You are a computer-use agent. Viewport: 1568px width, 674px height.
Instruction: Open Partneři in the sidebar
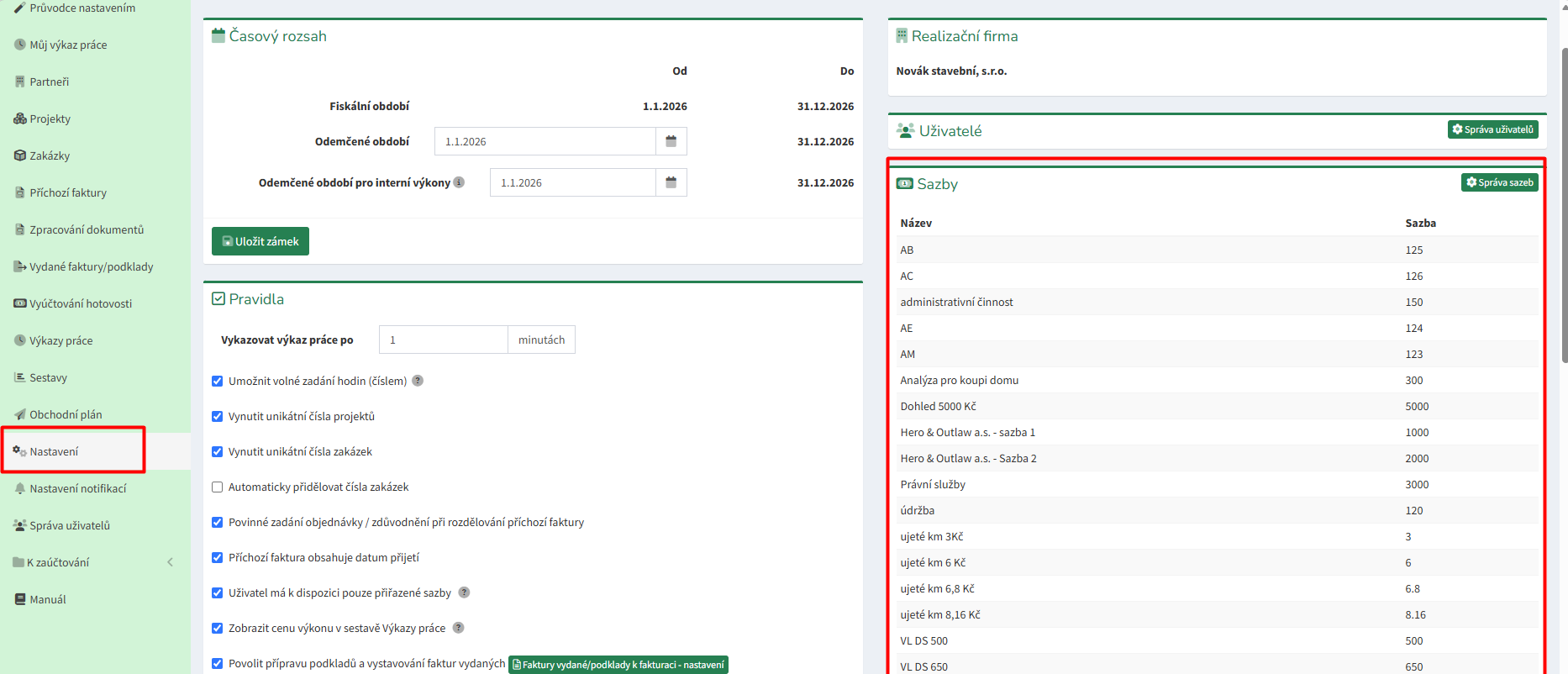tap(96, 82)
